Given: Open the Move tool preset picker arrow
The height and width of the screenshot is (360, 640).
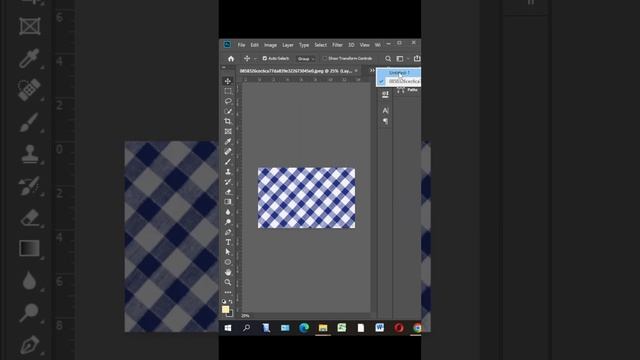Looking at the screenshot, I should click(x=256, y=59).
